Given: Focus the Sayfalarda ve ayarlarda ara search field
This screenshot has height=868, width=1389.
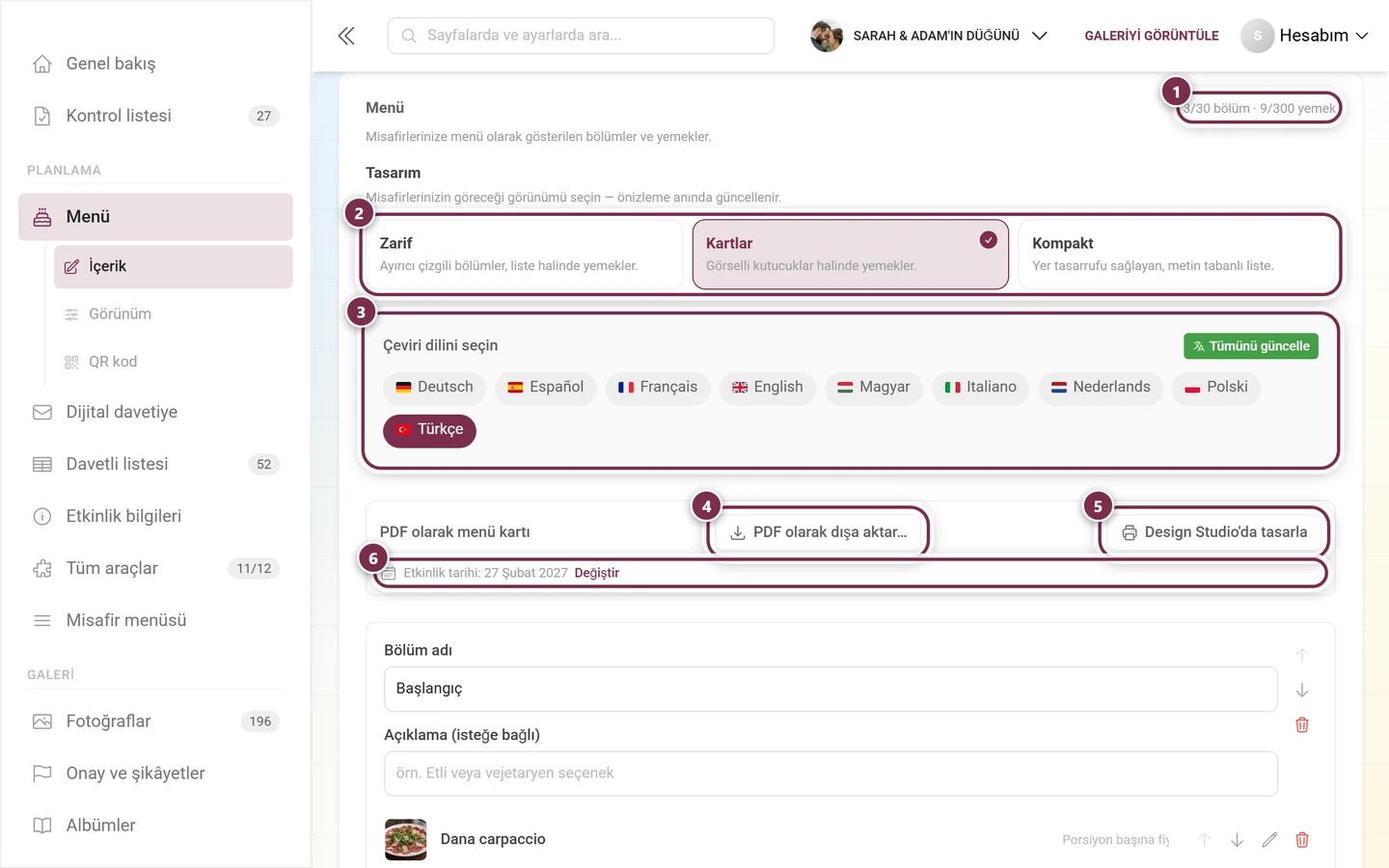Looking at the screenshot, I should click(x=581, y=36).
